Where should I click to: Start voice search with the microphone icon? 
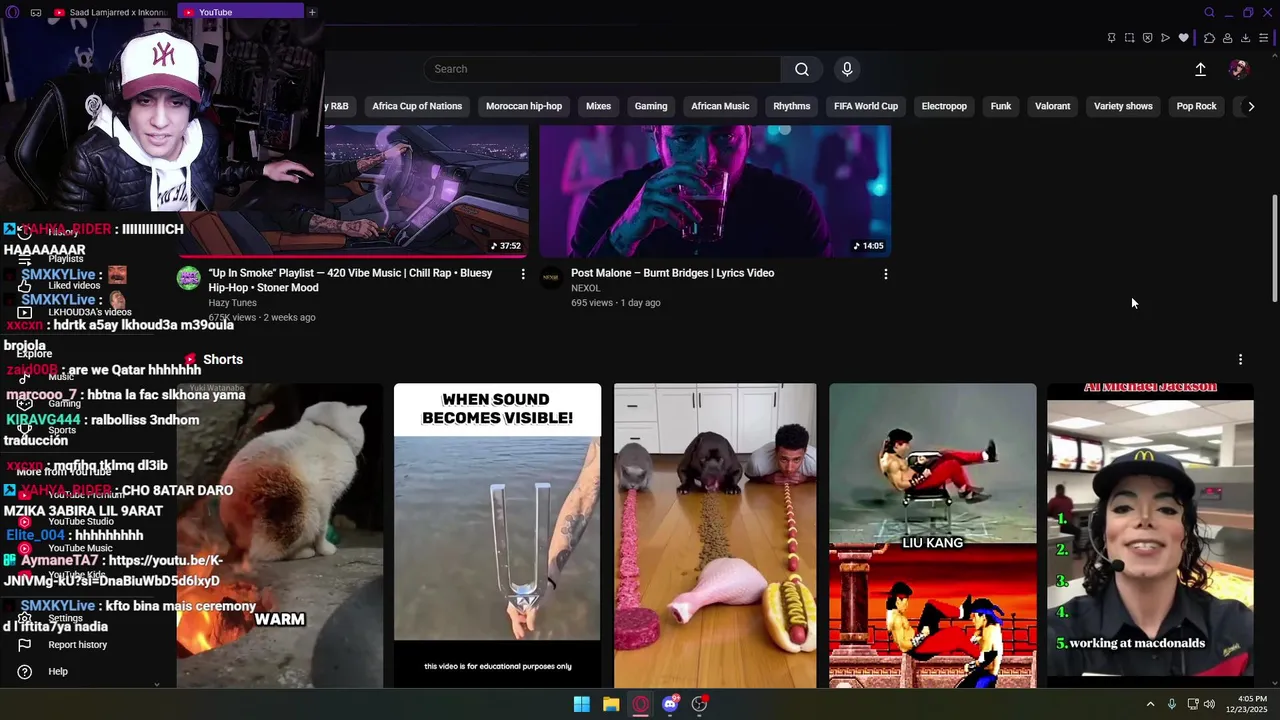847,69
